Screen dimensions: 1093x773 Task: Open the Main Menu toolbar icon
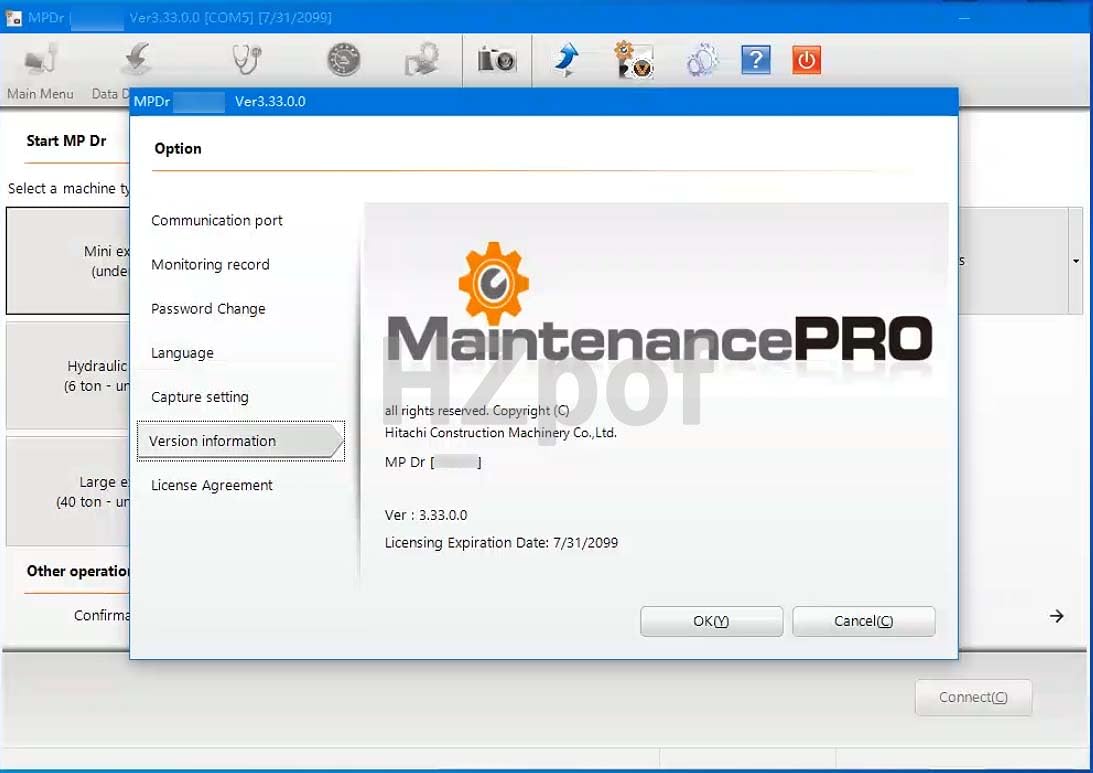click(40, 58)
